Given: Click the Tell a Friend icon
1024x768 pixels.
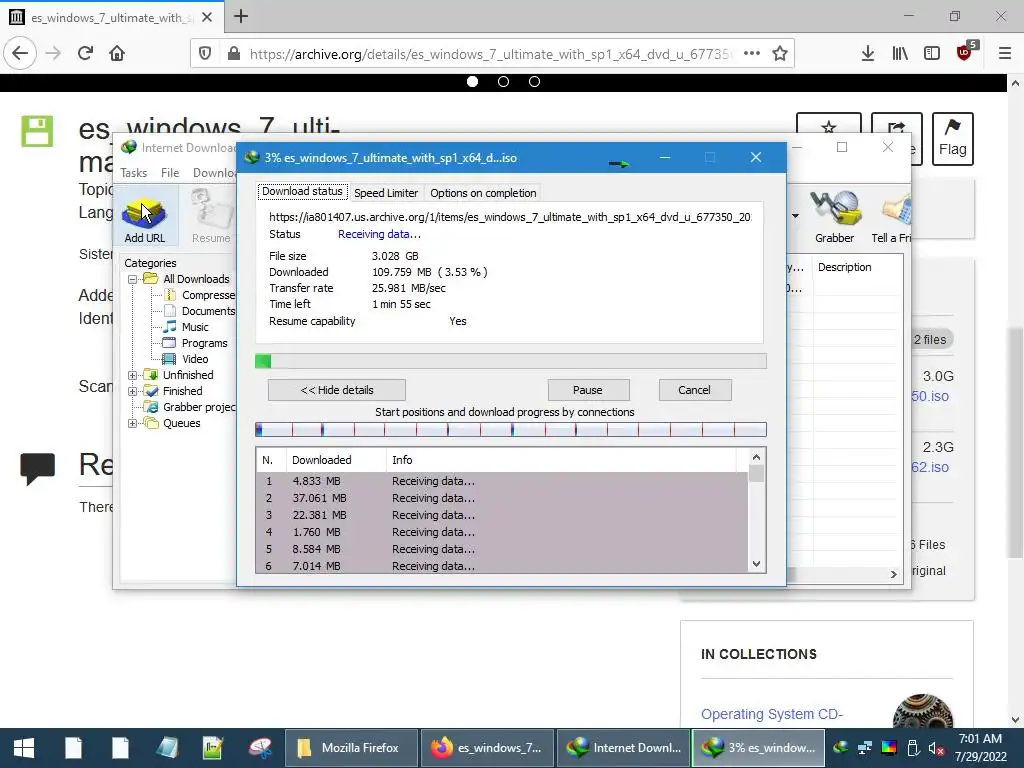Looking at the screenshot, I should pos(893,217).
